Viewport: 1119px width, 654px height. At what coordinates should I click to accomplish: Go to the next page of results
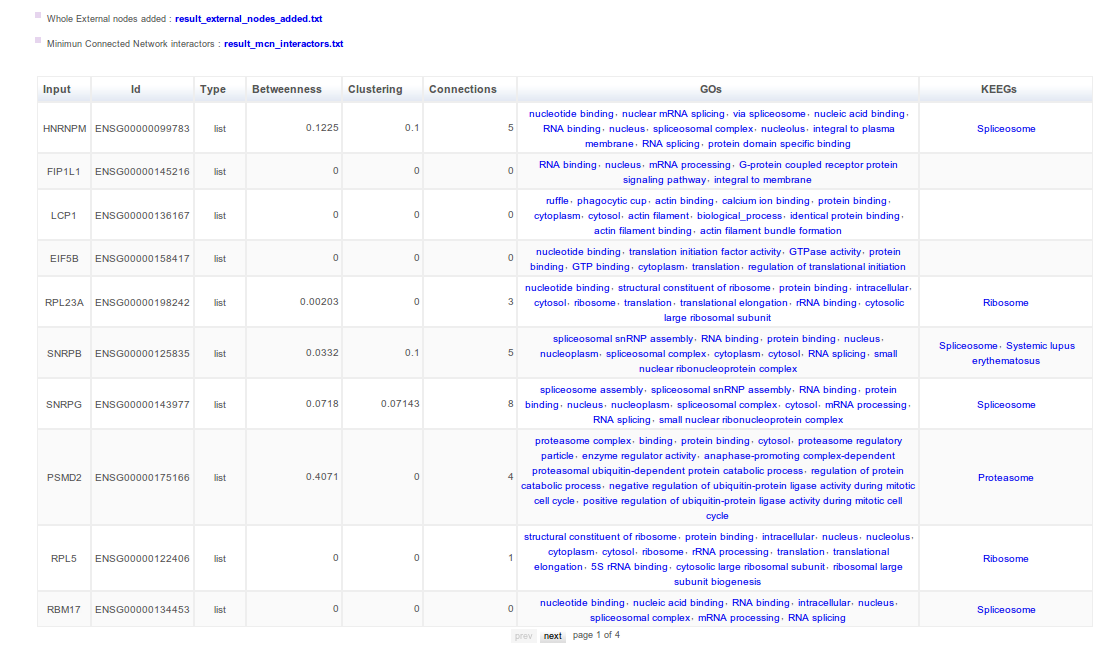(x=552, y=636)
